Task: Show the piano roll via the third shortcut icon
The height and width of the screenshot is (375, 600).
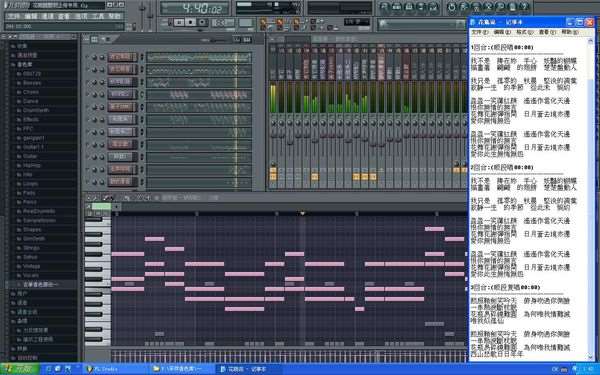Action: 409,7
